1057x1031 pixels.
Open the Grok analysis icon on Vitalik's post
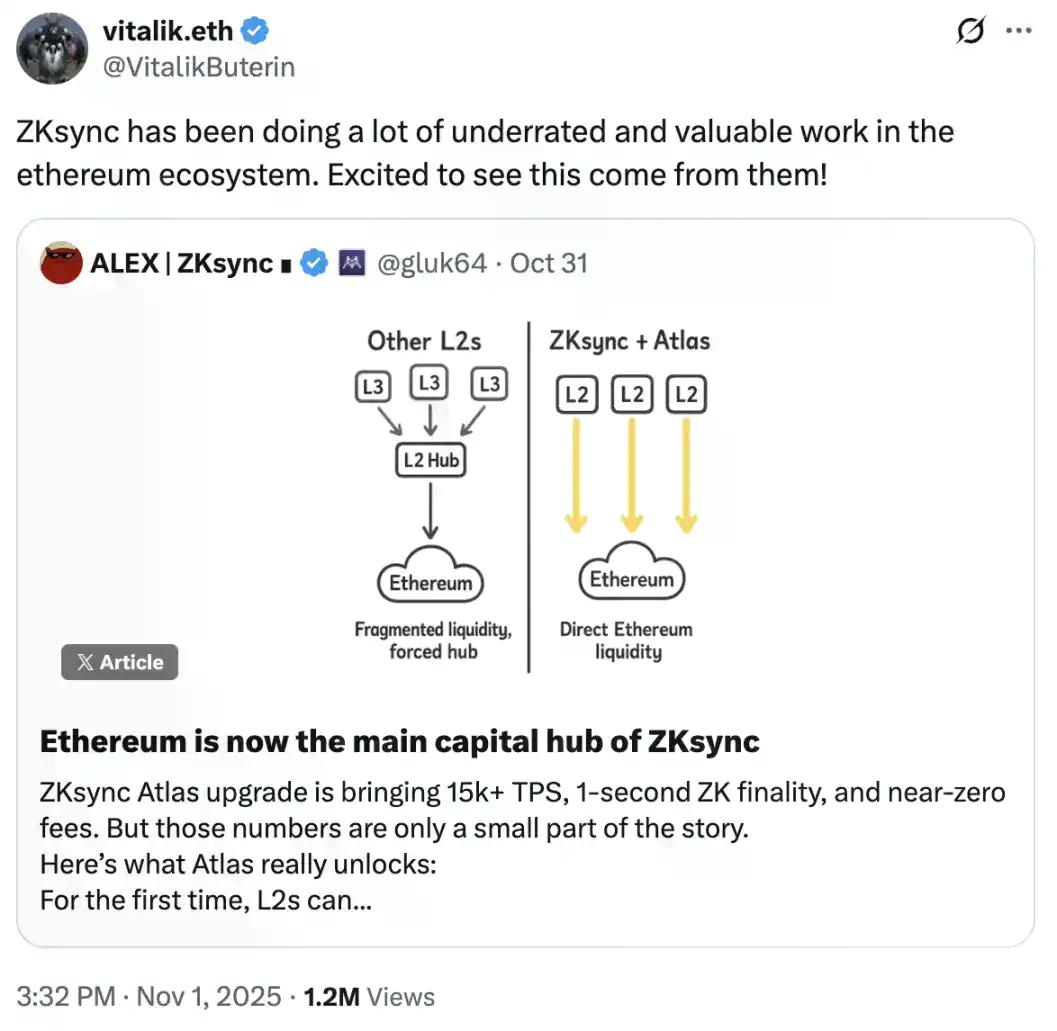coord(968,31)
